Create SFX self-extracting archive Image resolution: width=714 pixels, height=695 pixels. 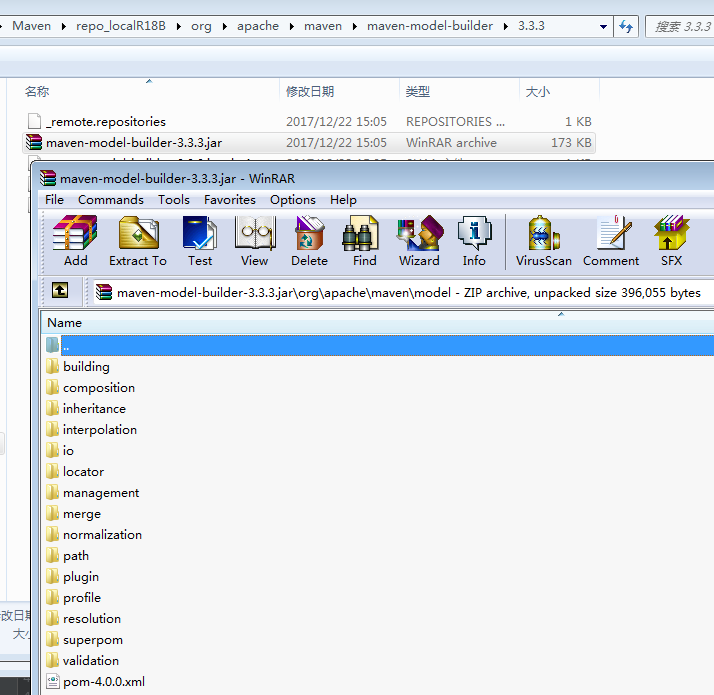point(671,240)
